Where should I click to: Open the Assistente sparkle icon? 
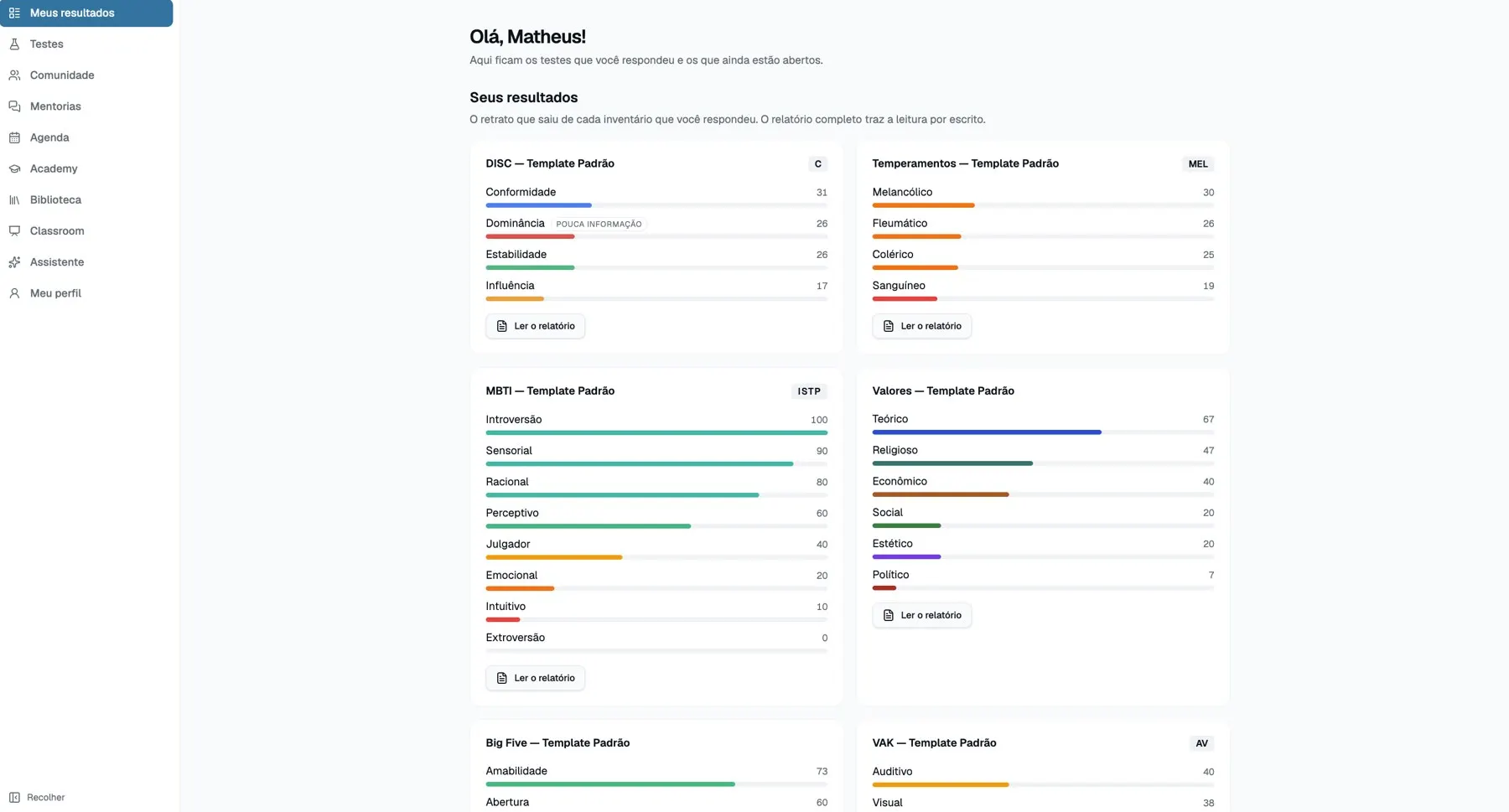tap(14, 262)
